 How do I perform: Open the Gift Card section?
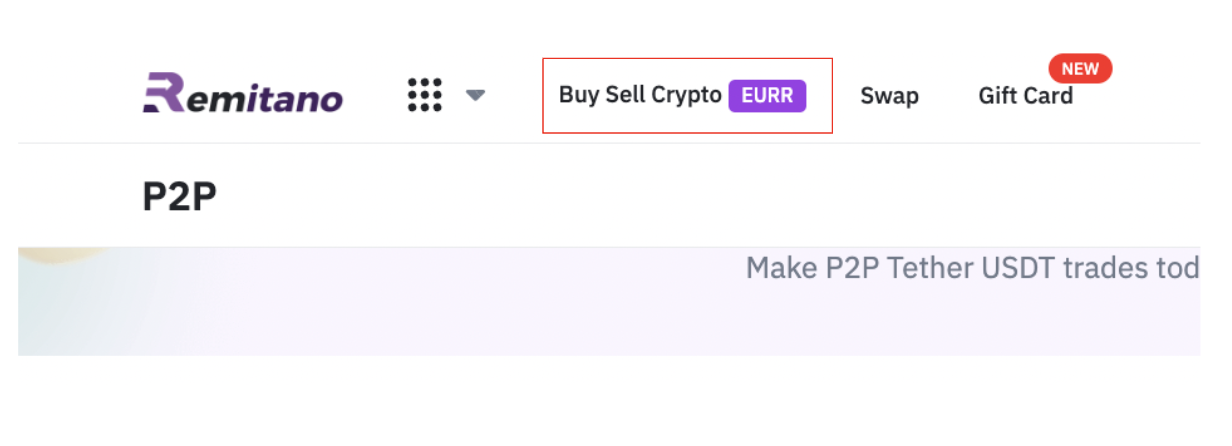tap(1026, 96)
